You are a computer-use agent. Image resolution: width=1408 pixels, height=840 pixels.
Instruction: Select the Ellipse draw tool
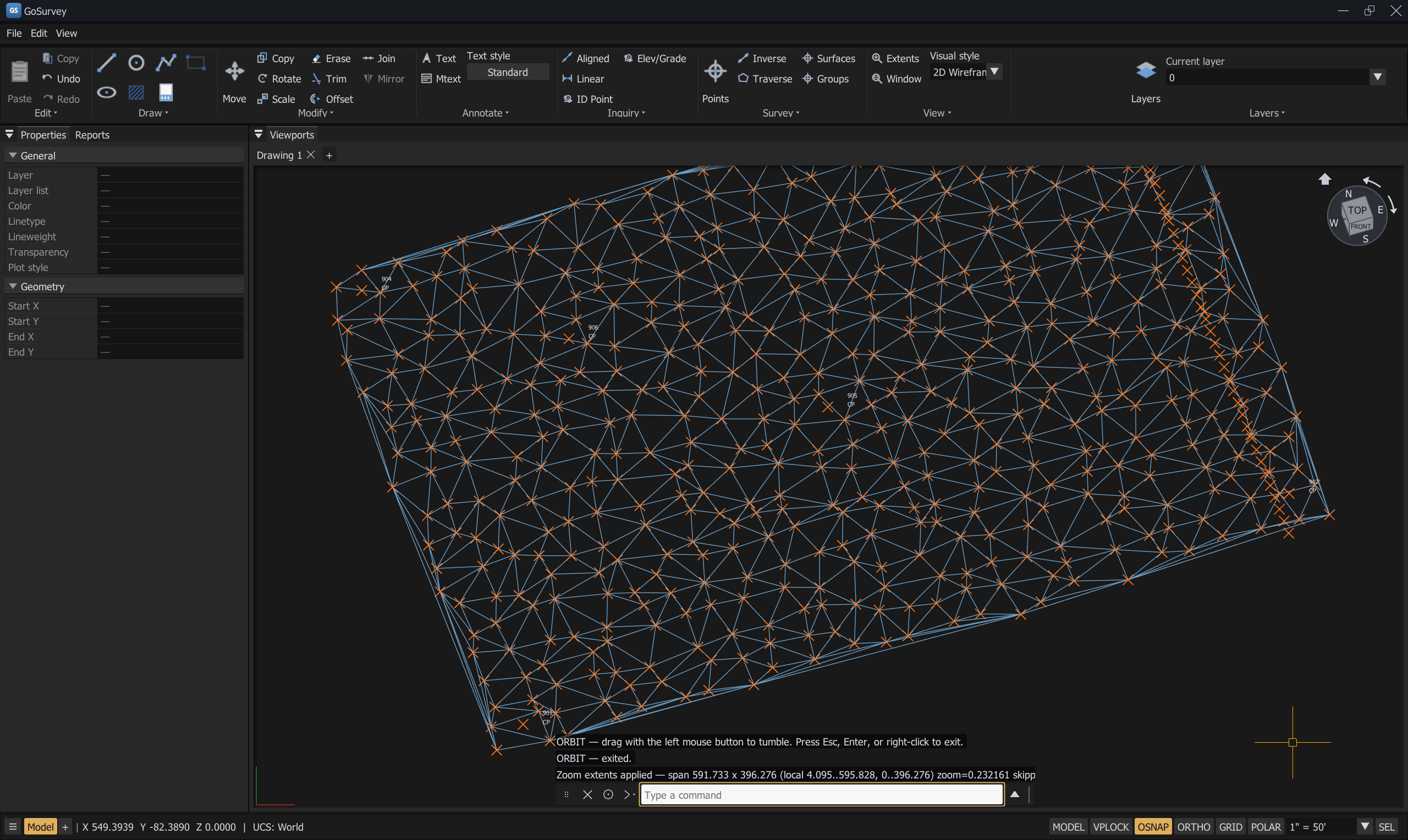click(107, 92)
